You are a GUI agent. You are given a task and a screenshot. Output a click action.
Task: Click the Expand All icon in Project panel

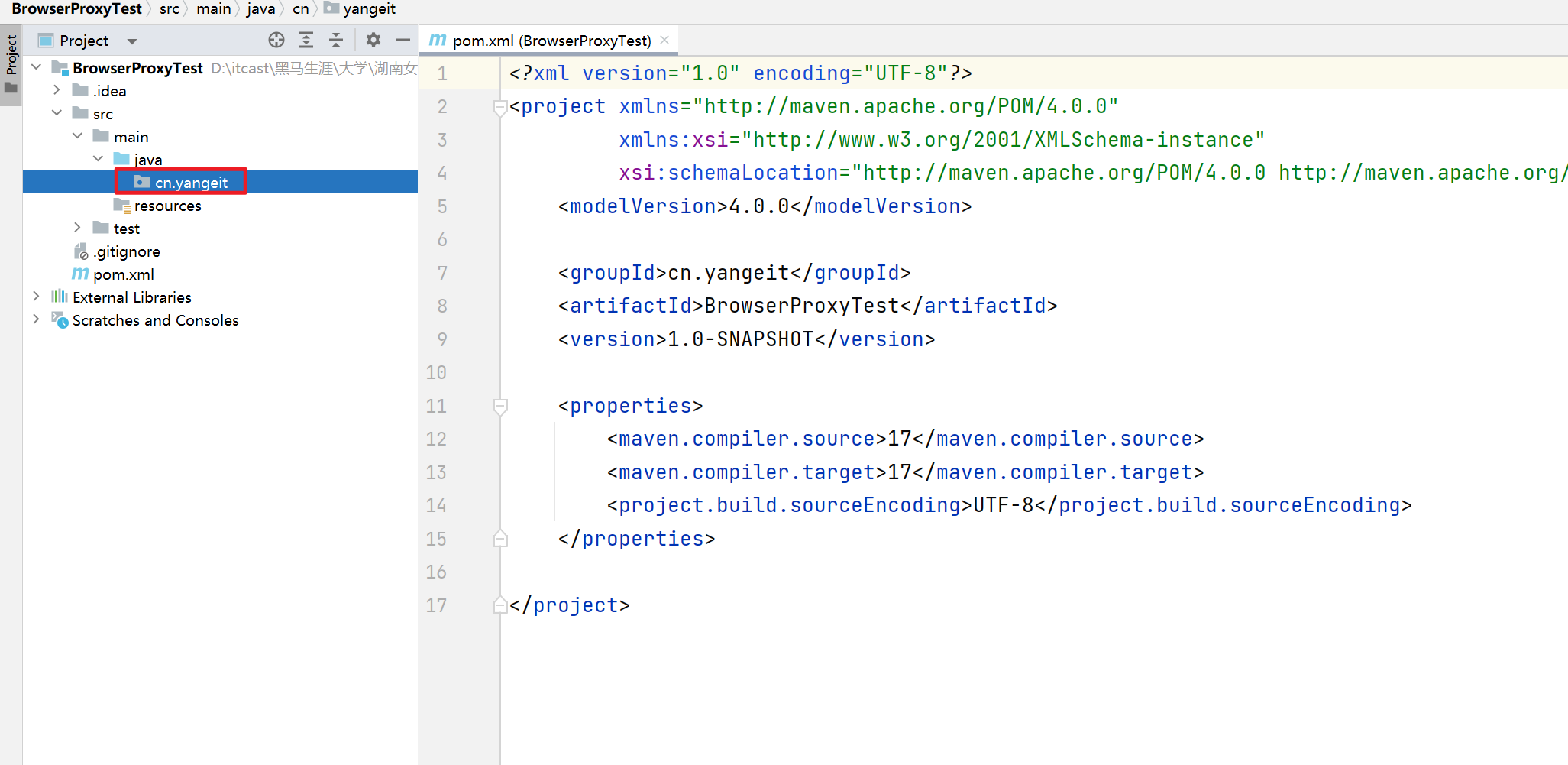click(x=306, y=41)
